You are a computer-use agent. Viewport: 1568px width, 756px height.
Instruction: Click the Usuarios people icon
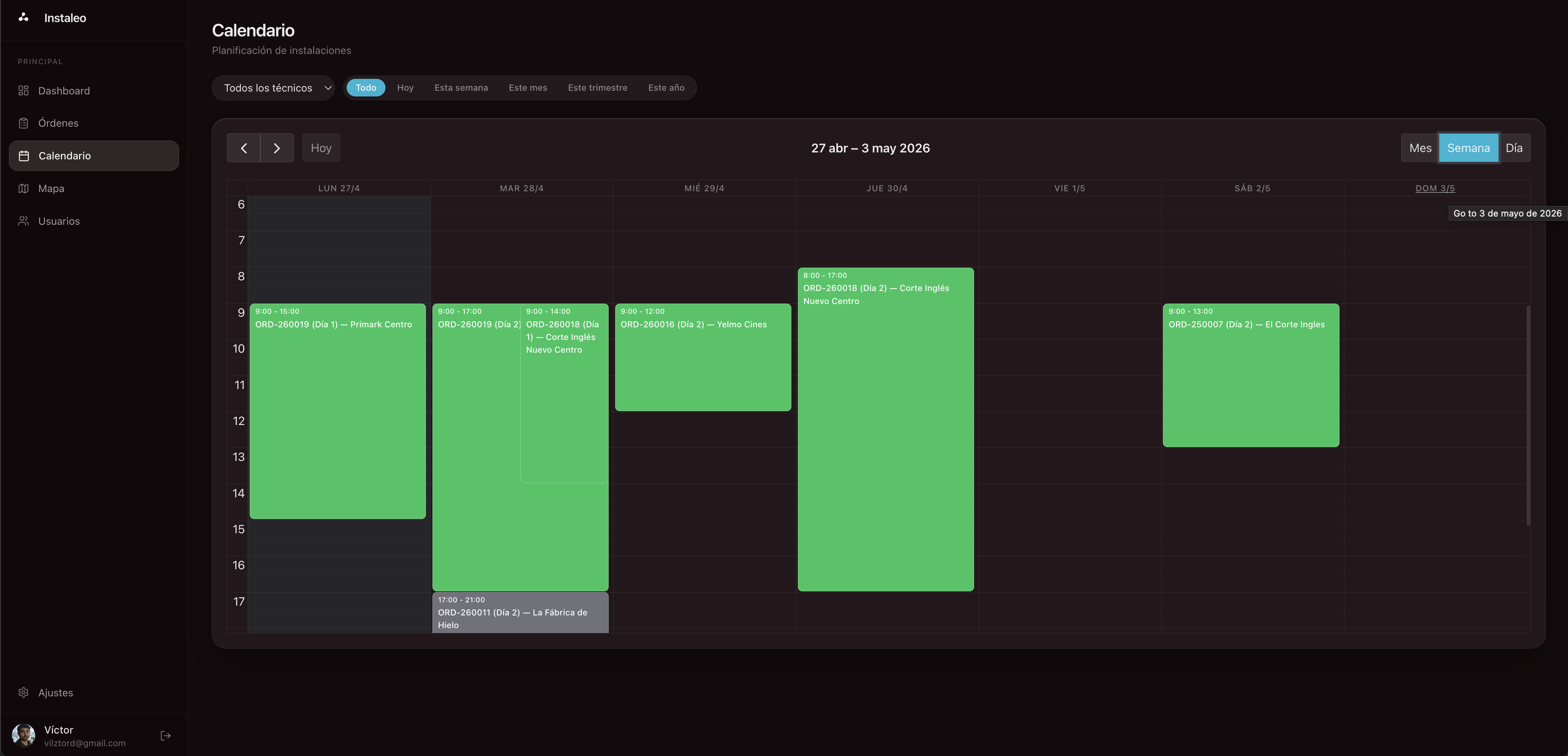pyautogui.click(x=24, y=221)
